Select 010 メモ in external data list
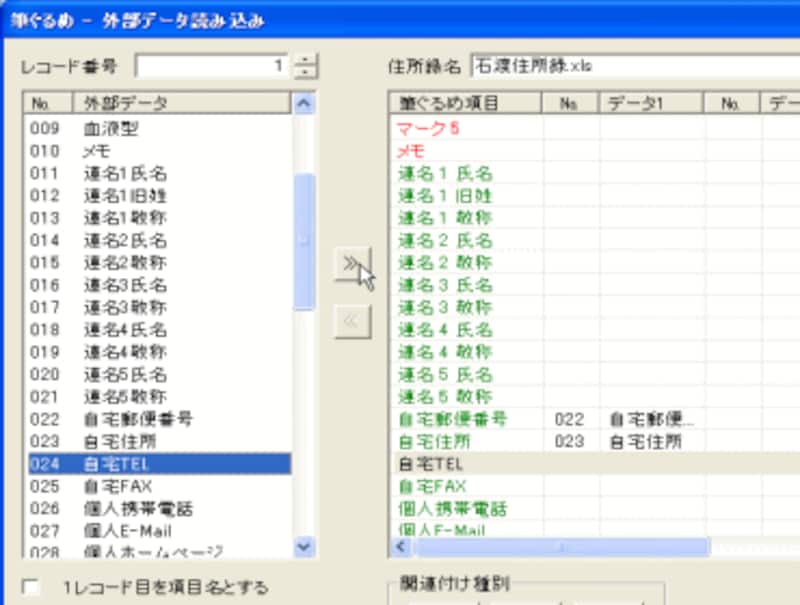The height and width of the screenshot is (605, 800). click(158, 151)
